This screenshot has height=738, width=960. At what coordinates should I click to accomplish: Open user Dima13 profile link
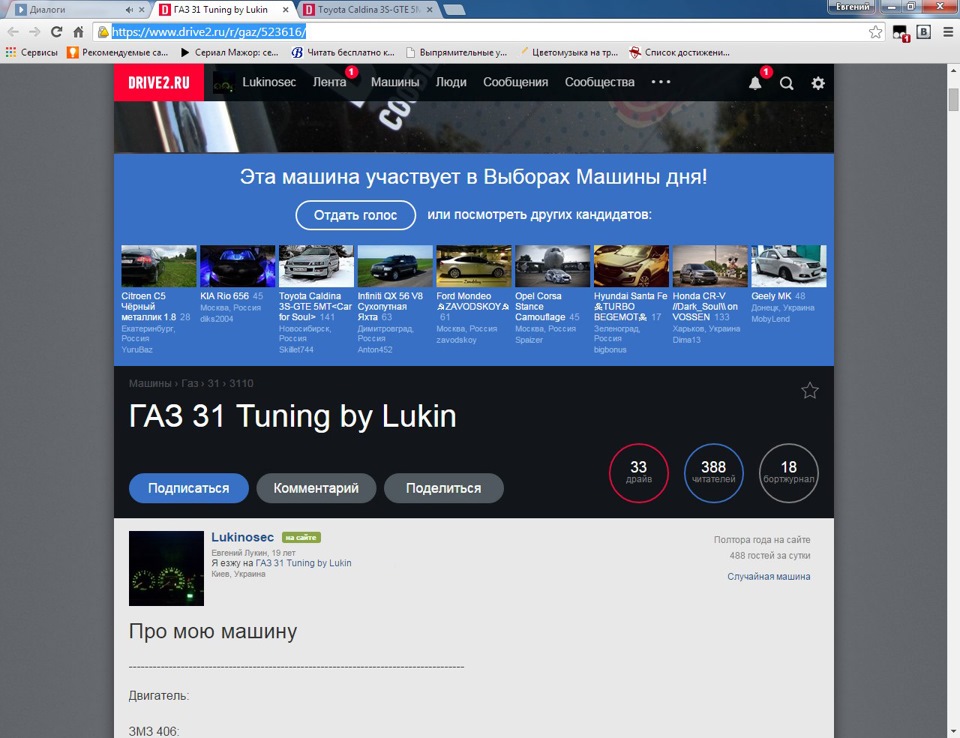686,339
